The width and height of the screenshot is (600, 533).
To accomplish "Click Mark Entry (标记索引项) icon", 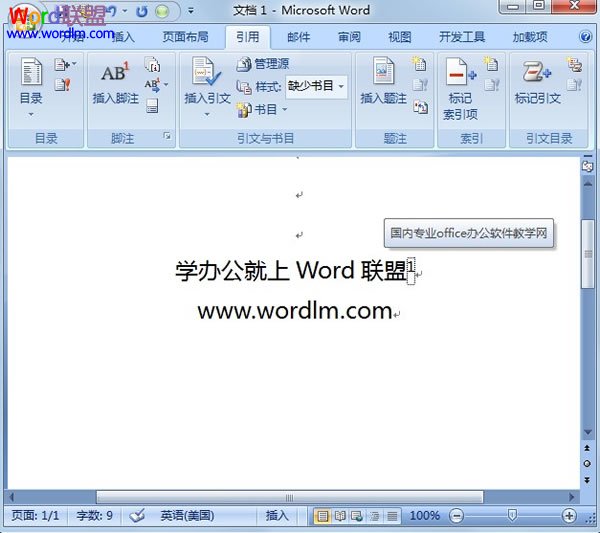I will tap(460, 72).
